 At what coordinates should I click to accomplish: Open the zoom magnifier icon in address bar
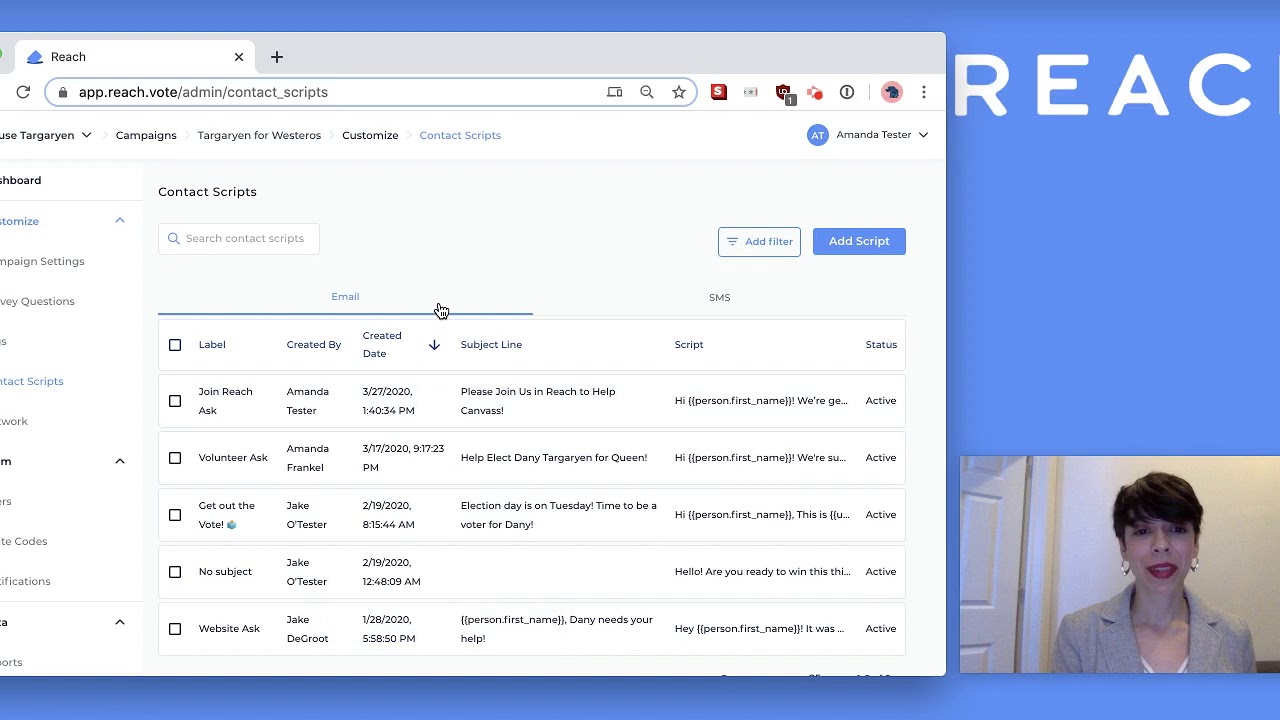[647, 92]
